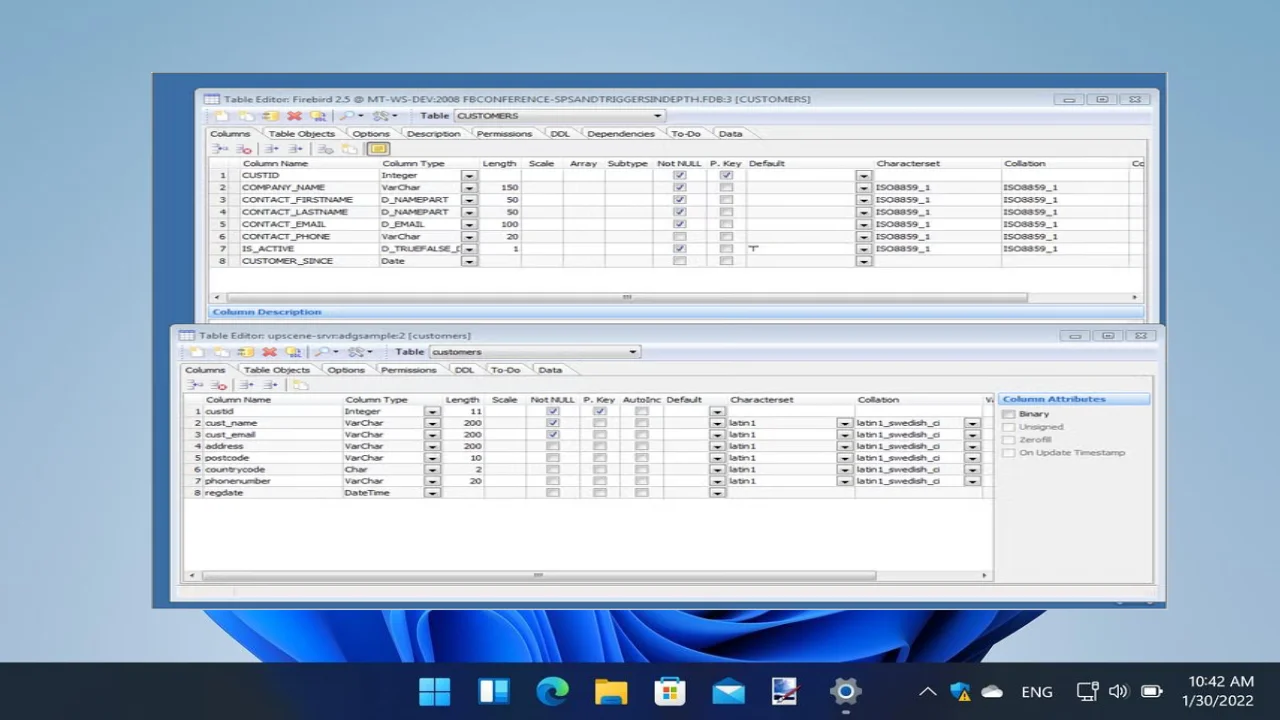Image resolution: width=1280 pixels, height=720 pixels.
Task: Open default value dropdown for CUSTID row
Action: (x=864, y=175)
